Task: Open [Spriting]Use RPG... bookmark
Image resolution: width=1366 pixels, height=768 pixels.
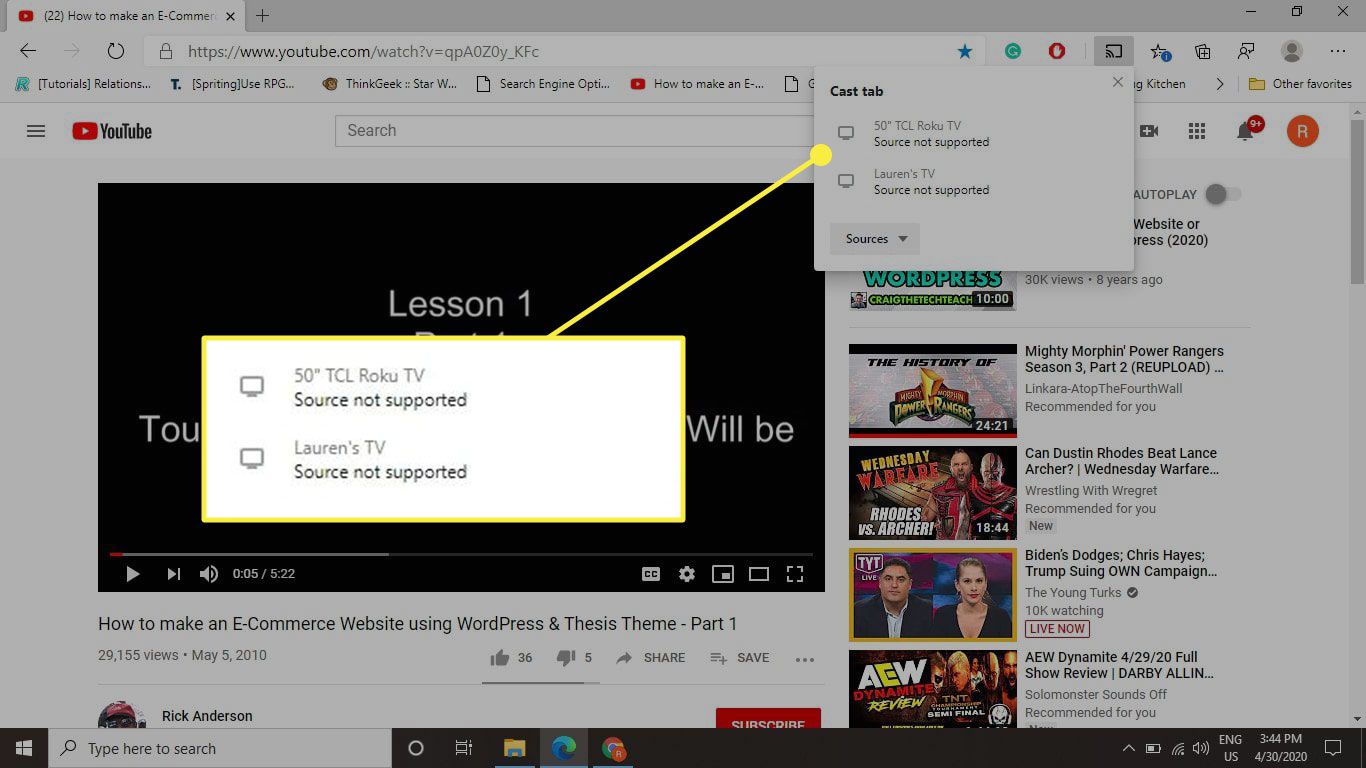Action: [232, 84]
